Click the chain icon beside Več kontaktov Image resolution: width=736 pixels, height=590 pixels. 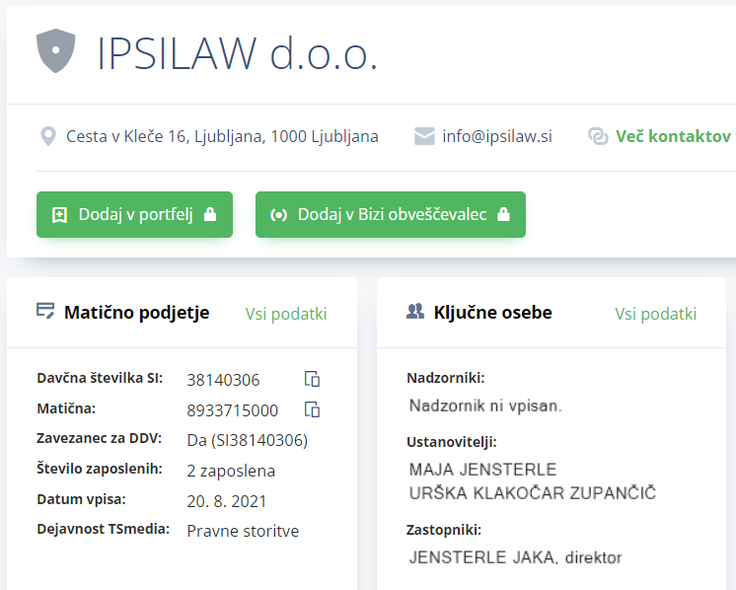[x=598, y=137]
